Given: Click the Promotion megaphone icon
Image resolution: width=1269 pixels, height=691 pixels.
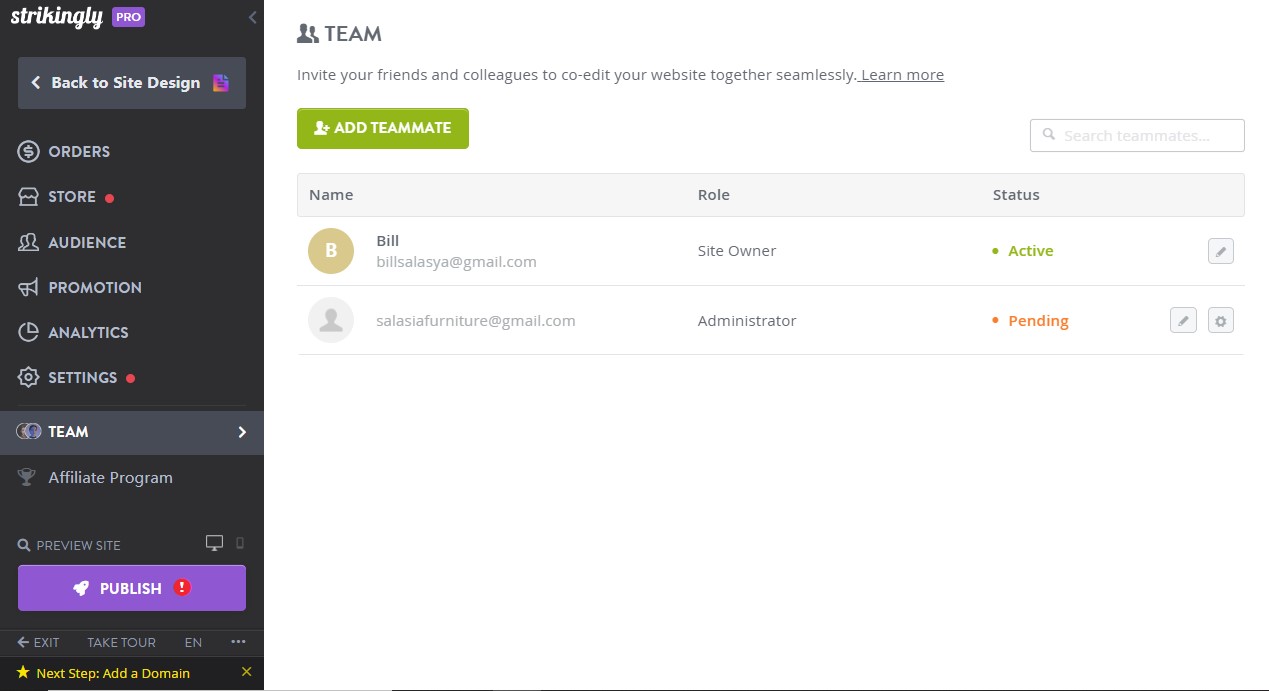Looking at the screenshot, I should pyautogui.click(x=27, y=287).
